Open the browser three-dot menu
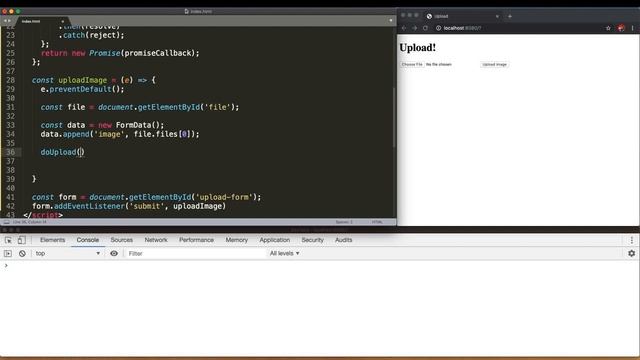 (633, 28)
